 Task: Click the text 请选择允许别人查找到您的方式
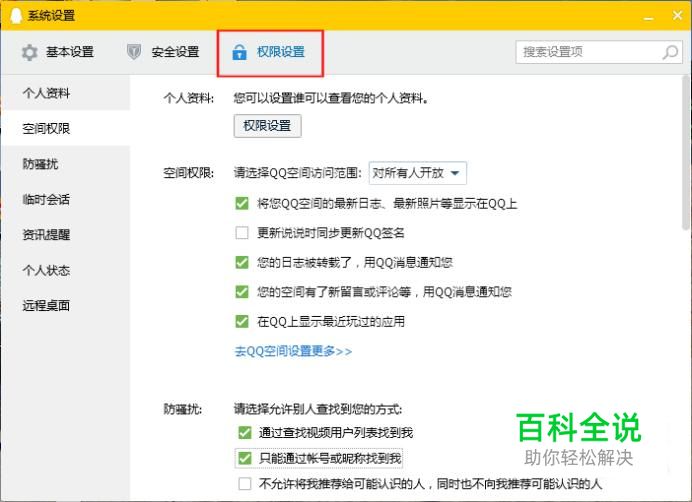click(x=318, y=409)
